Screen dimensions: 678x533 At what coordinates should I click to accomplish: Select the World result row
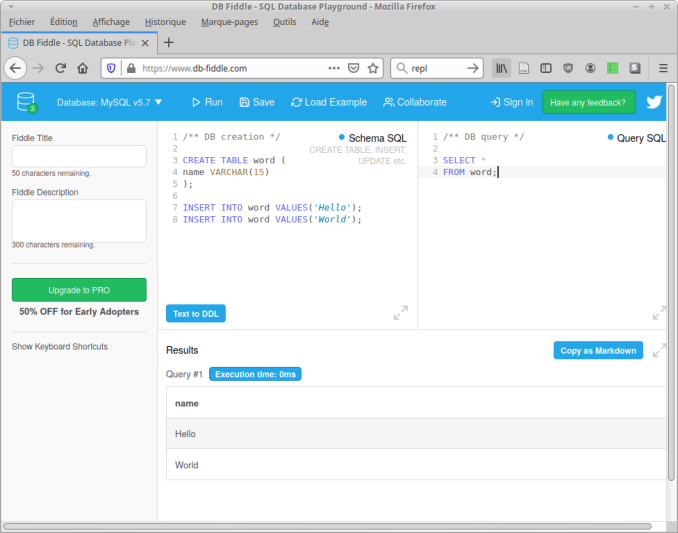[416, 465]
